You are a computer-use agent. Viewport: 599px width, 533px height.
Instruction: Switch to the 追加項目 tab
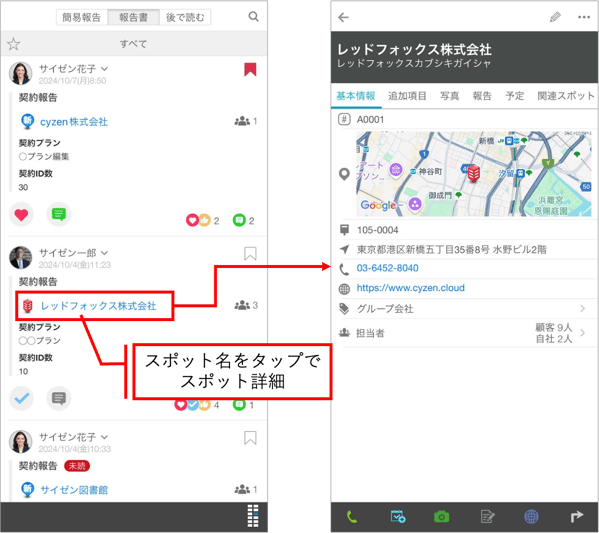[407, 96]
